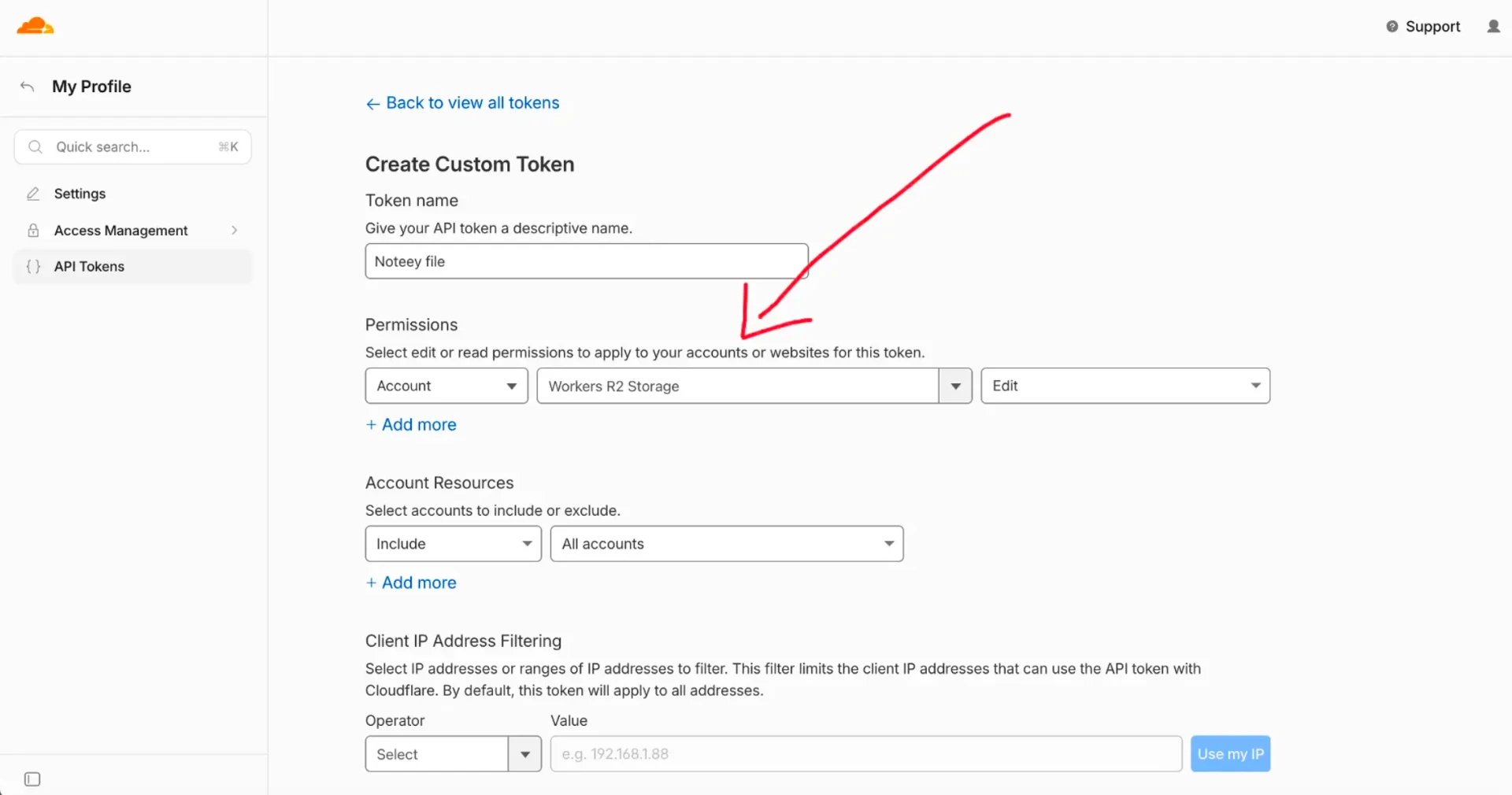
Task: Add more under Permissions
Action: pyautogui.click(x=411, y=425)
